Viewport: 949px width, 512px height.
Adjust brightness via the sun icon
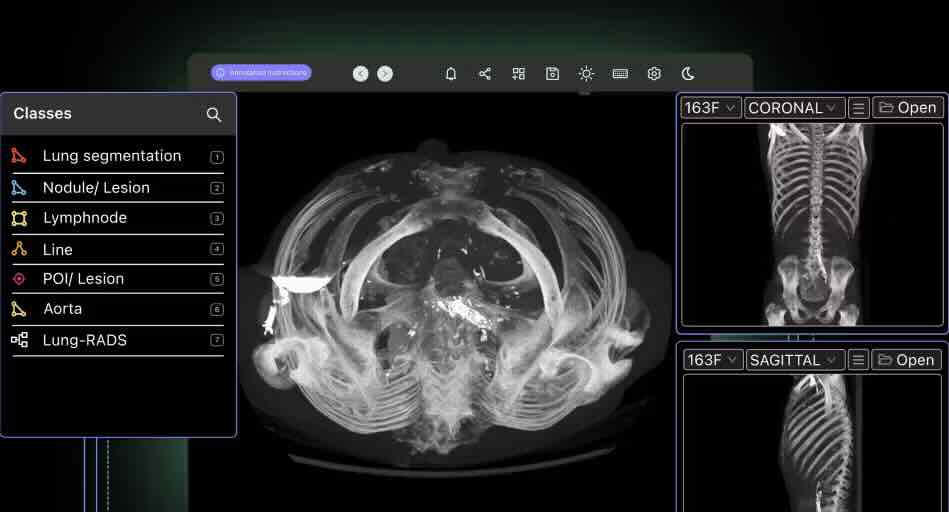coord(586,74)
